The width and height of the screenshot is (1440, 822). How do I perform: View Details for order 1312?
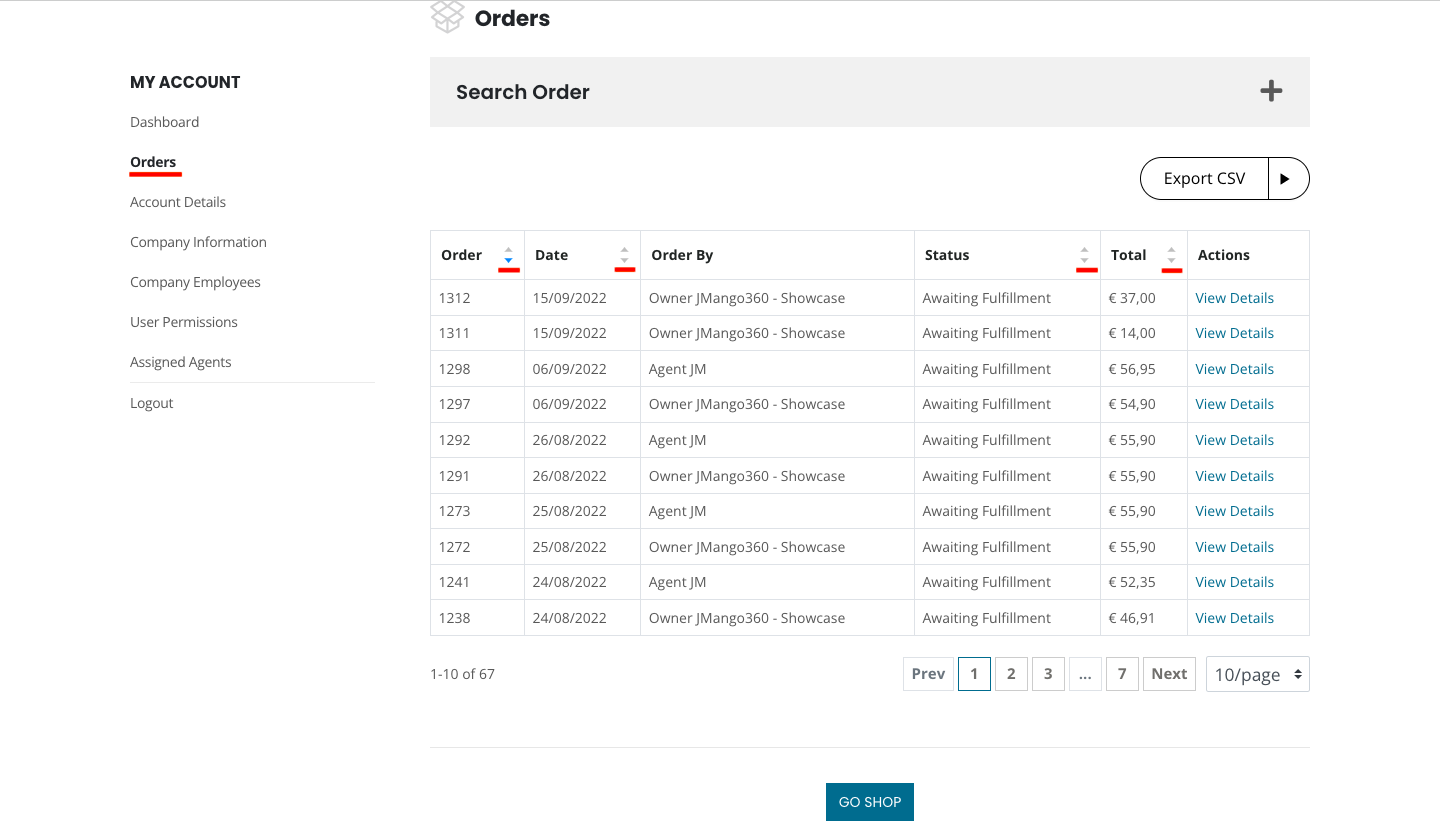click(1234, 298)
